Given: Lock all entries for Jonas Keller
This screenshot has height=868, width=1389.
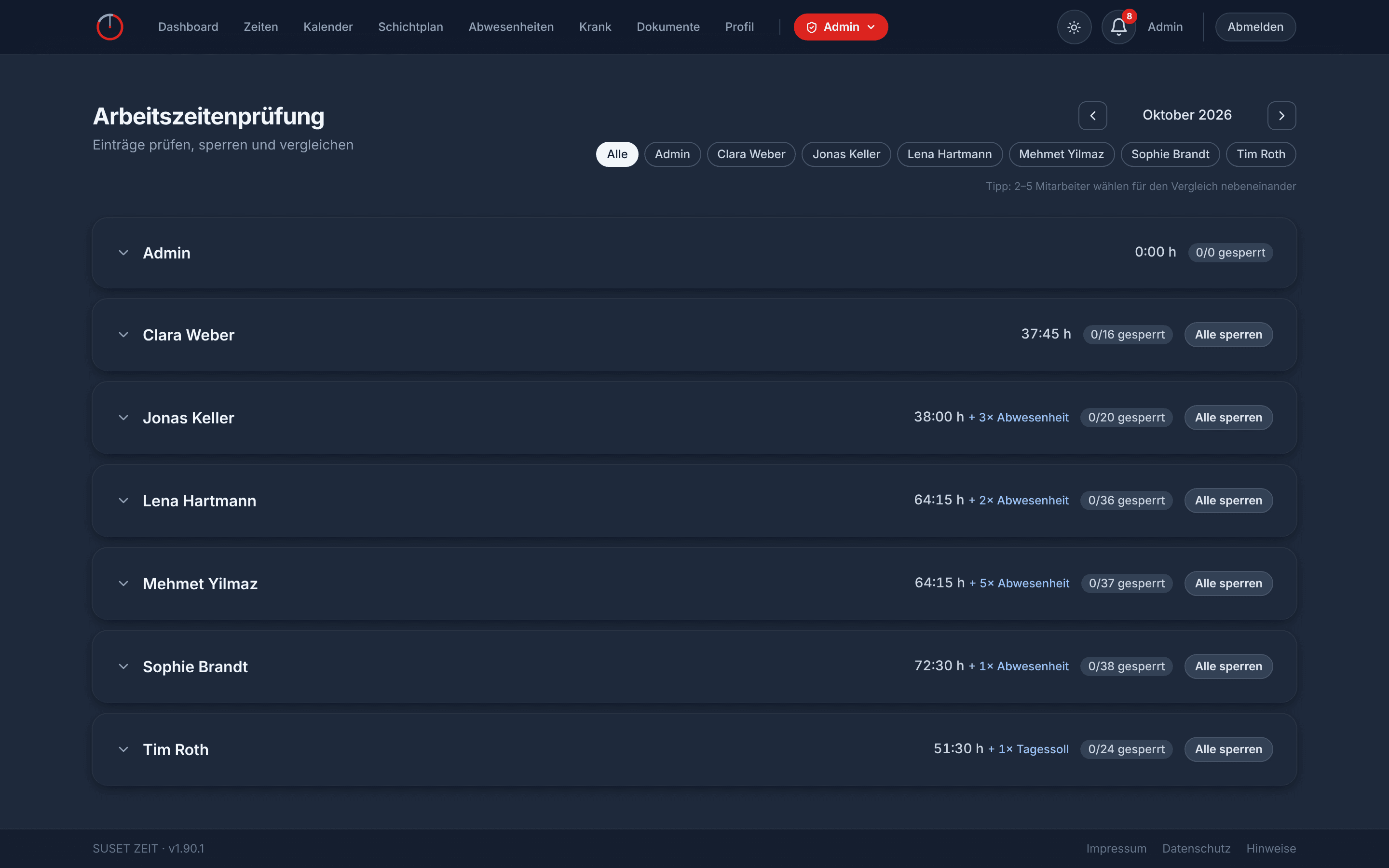Looking at the screenshot, I should click(1228, 418).
